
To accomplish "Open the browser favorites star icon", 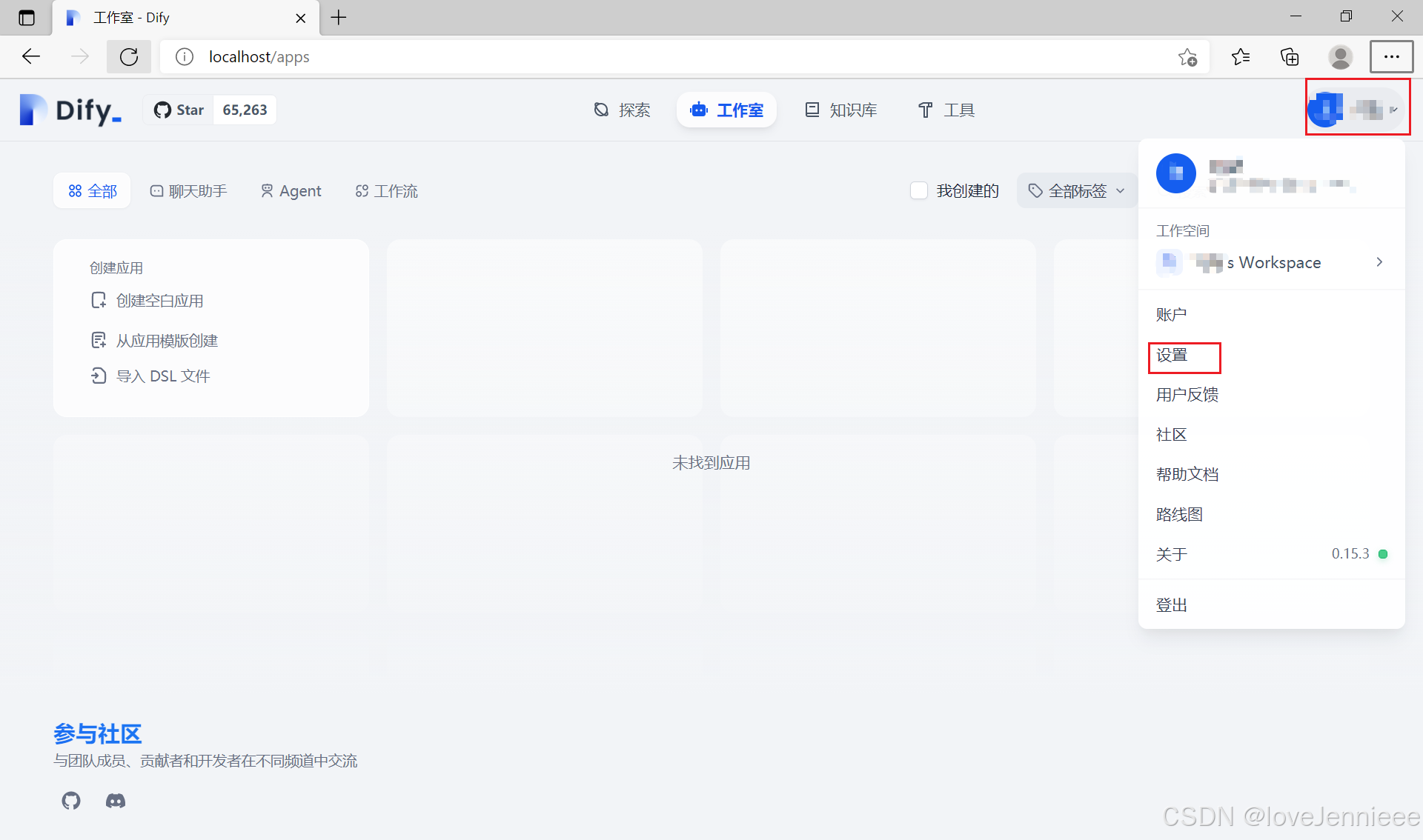I will 1241,57.
